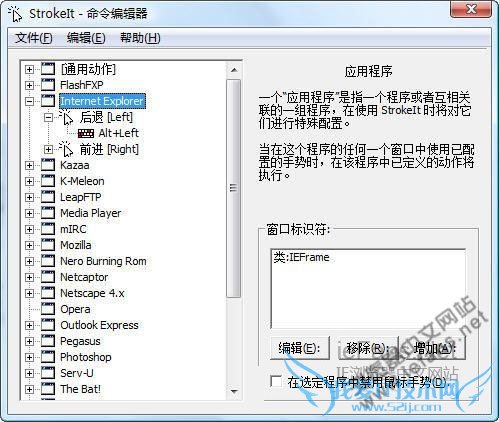The width and height of the screenshot is (499, 422).
Task: Open the 编辑(E) menu
Action: (x=86, y=38)
